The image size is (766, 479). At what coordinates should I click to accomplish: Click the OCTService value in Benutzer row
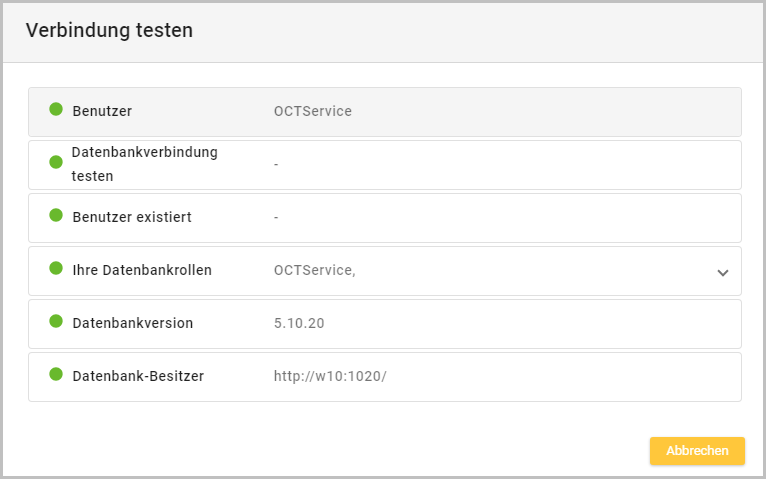click(x=313, y=111)
